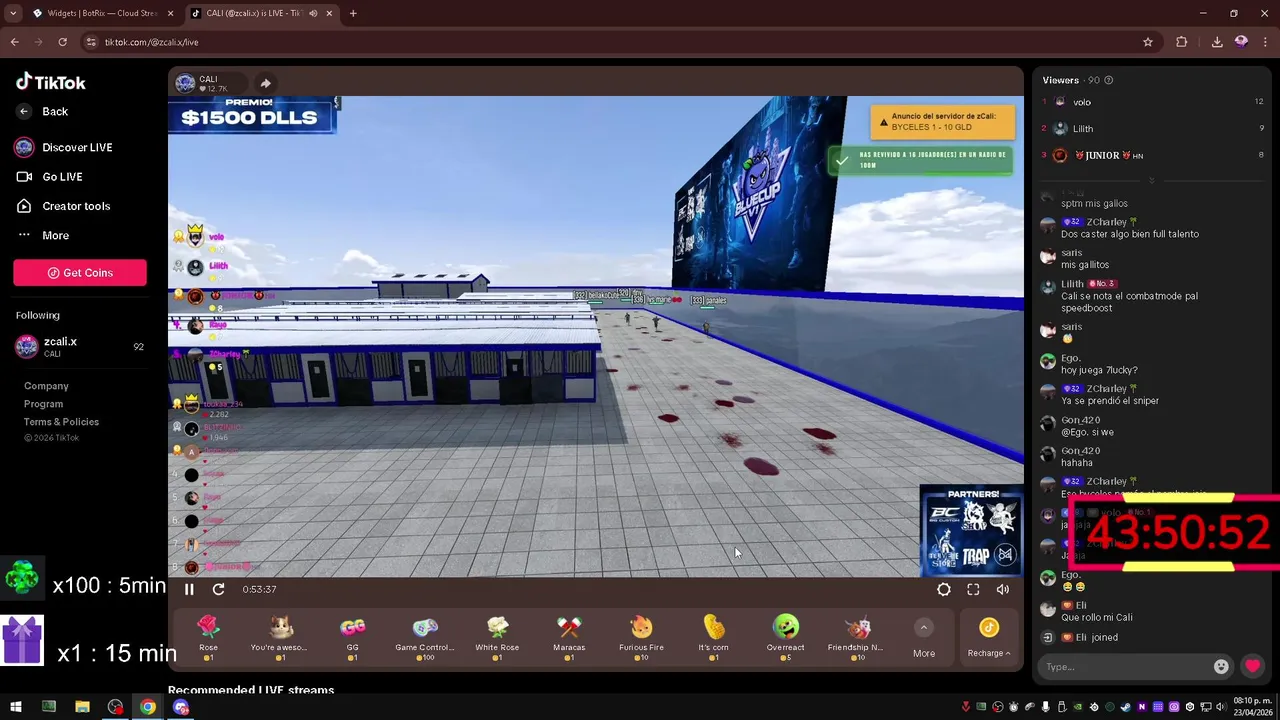Open Chrome profile avatar

pyautogui.click(x=1241, y=42)
